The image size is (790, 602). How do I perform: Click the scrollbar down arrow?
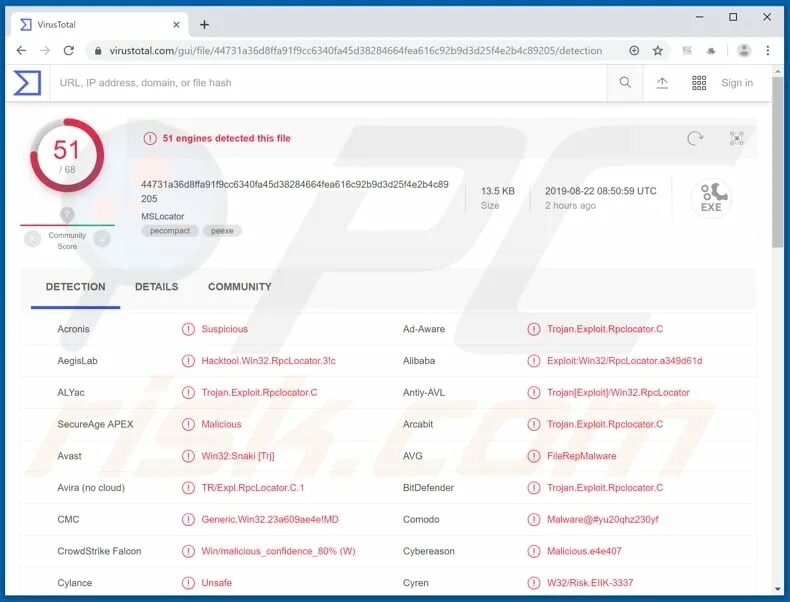tap(778, 589)
